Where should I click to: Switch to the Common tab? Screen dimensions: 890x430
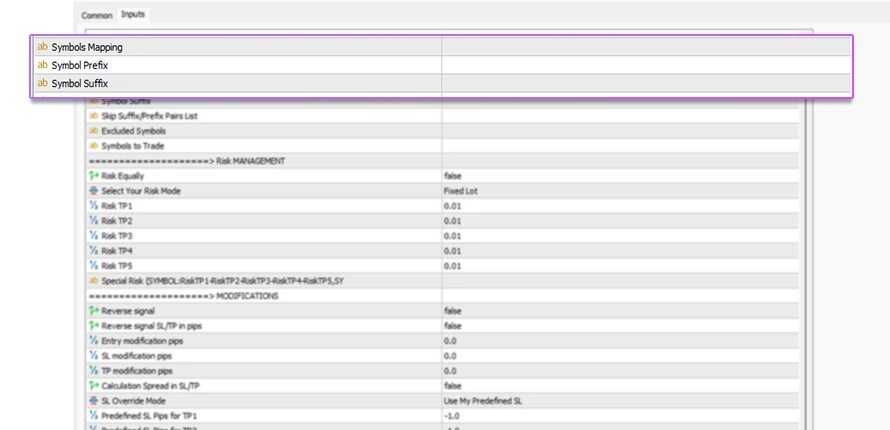97,16
